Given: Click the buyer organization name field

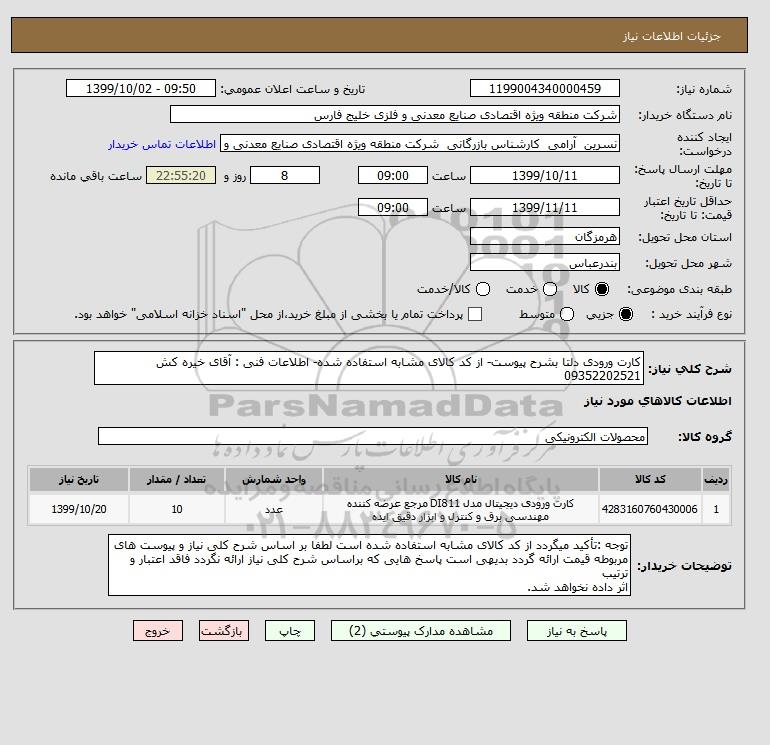Looking at the screenshot, I should (395, 114).
